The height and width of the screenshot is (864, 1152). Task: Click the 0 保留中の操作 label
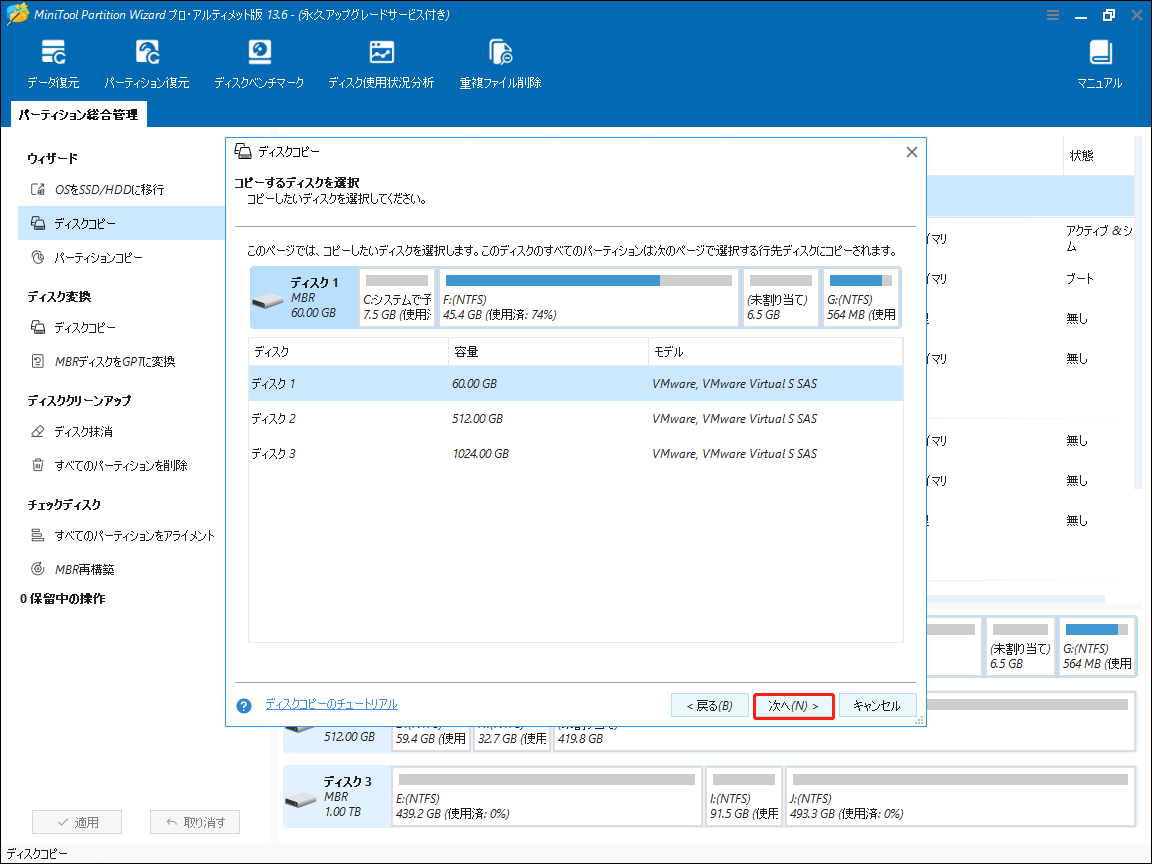pyautogui.click(x=62, y=599)
